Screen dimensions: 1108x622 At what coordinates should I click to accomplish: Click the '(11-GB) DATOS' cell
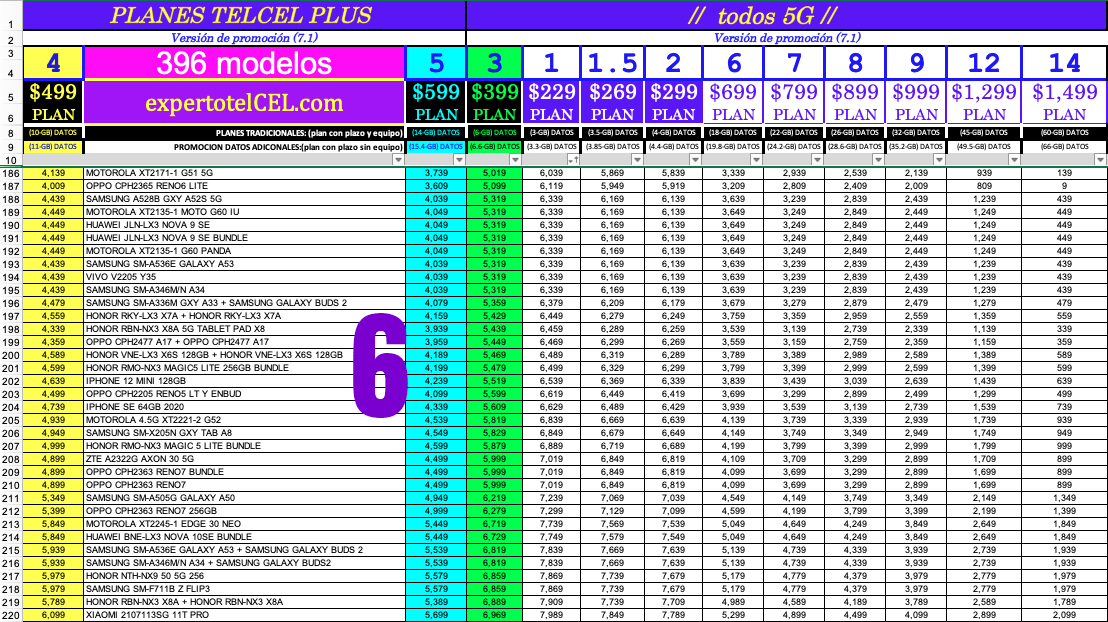[x=53, y=147]
